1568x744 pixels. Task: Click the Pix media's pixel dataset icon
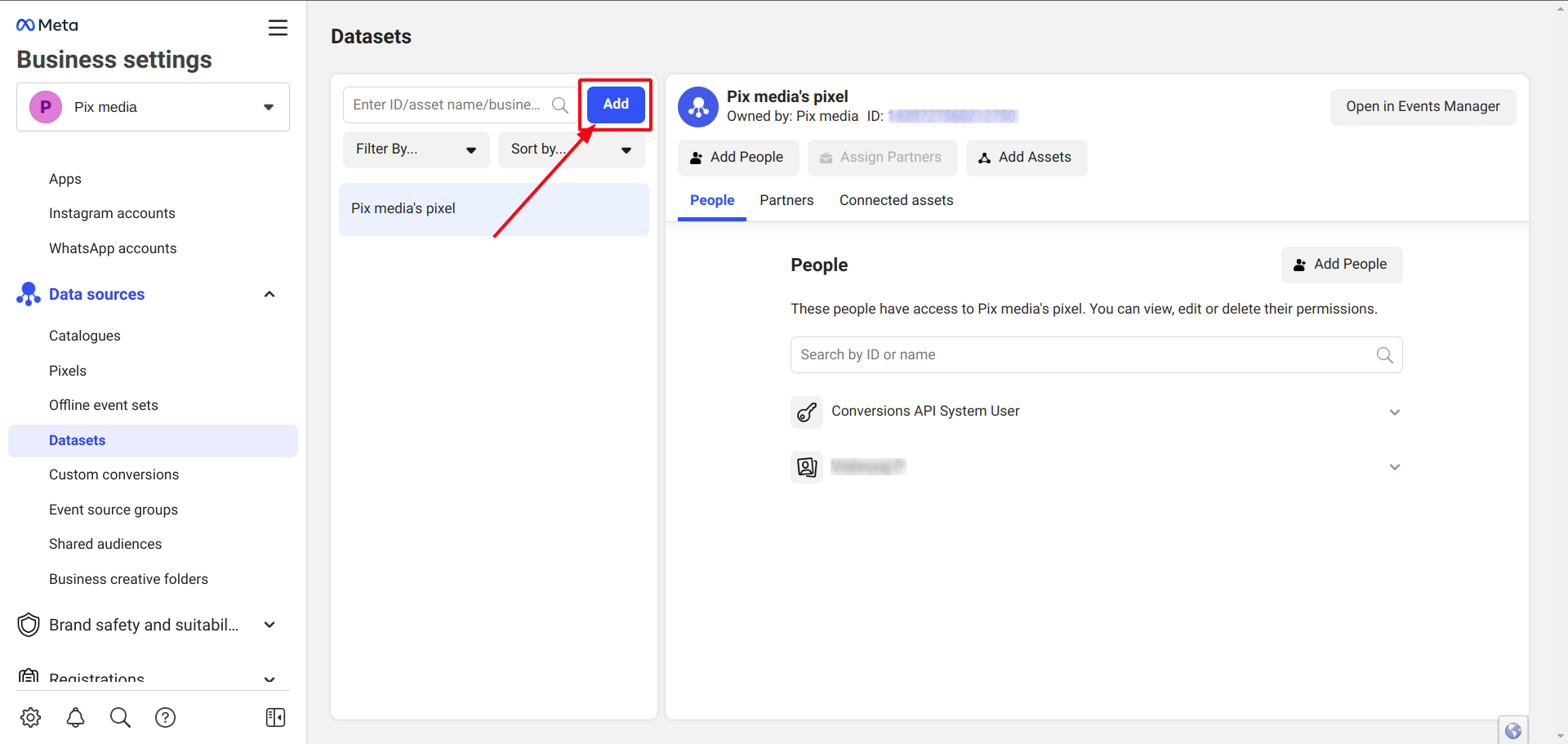click(698, 107)
